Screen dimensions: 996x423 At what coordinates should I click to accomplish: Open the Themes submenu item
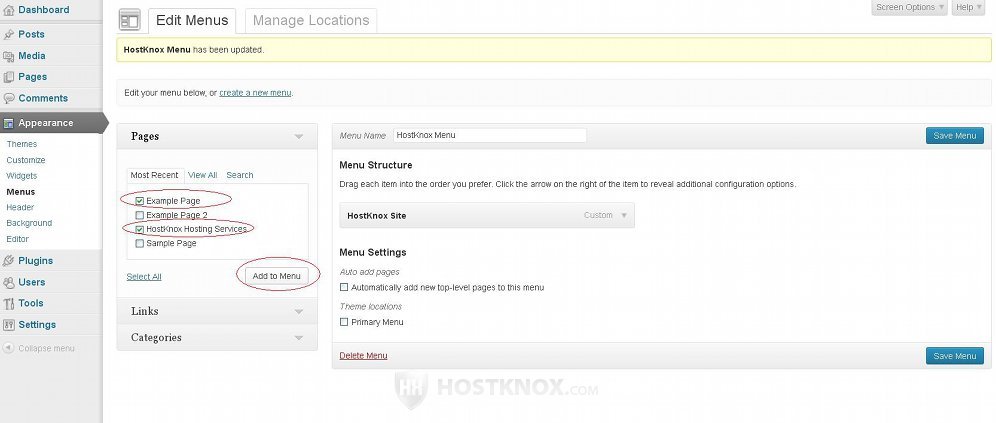tap(22, 144)
